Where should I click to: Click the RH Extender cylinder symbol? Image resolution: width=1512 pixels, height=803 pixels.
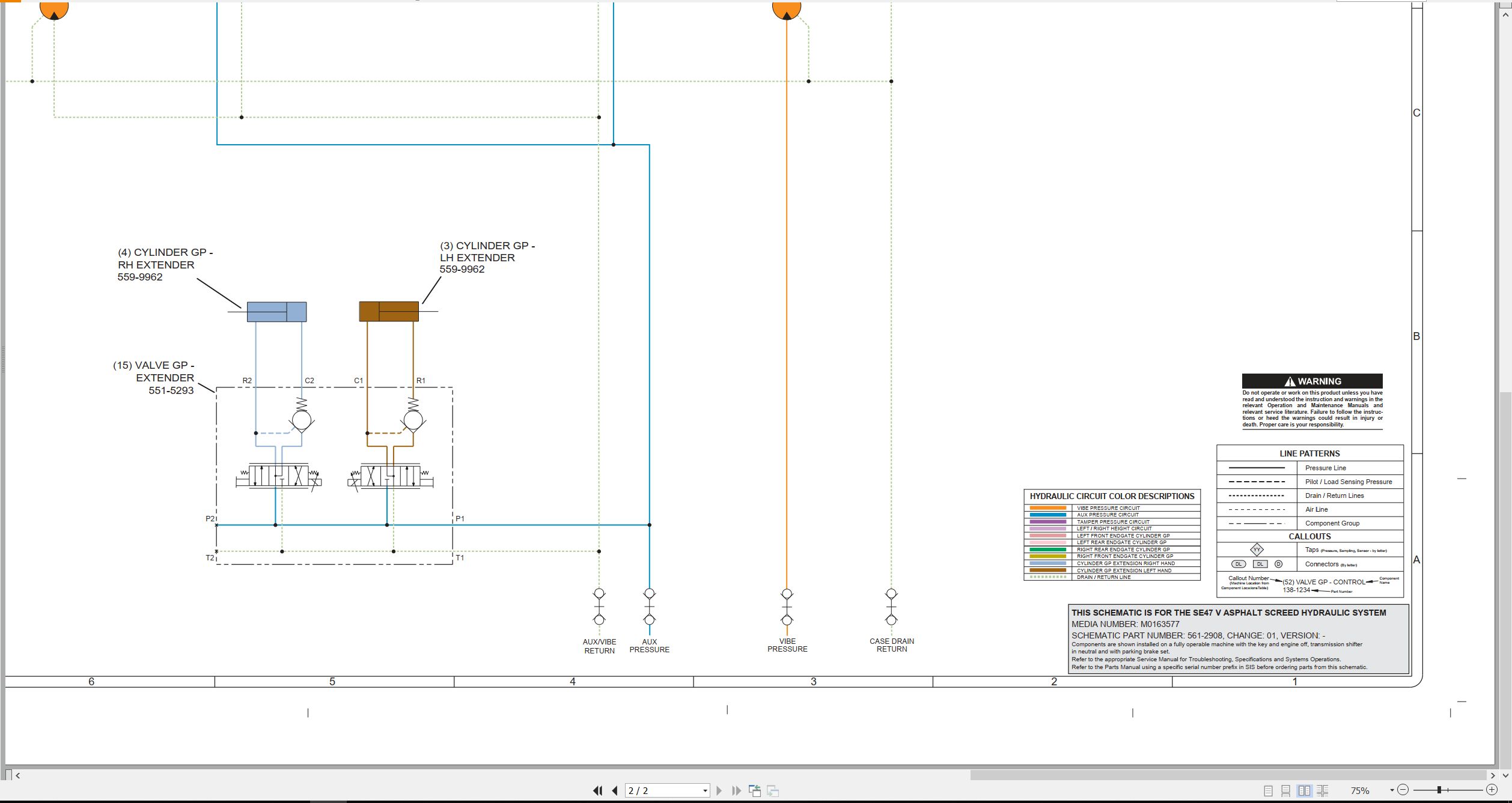click(x=276, y=312)
